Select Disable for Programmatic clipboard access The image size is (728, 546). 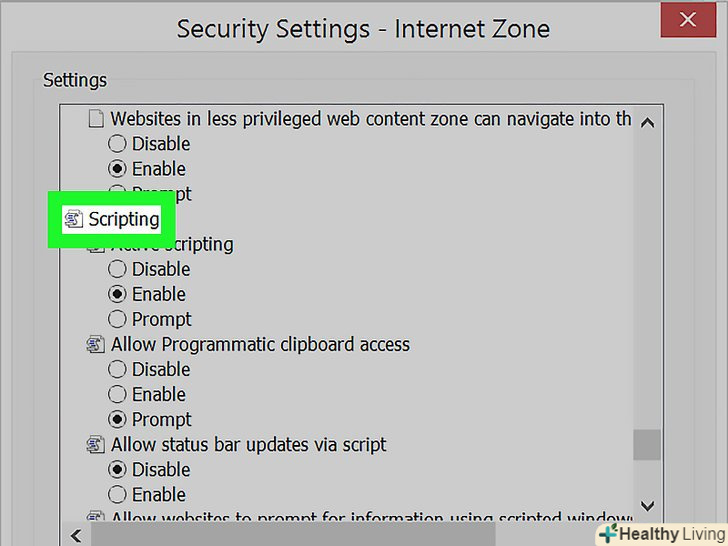[117, 370]
